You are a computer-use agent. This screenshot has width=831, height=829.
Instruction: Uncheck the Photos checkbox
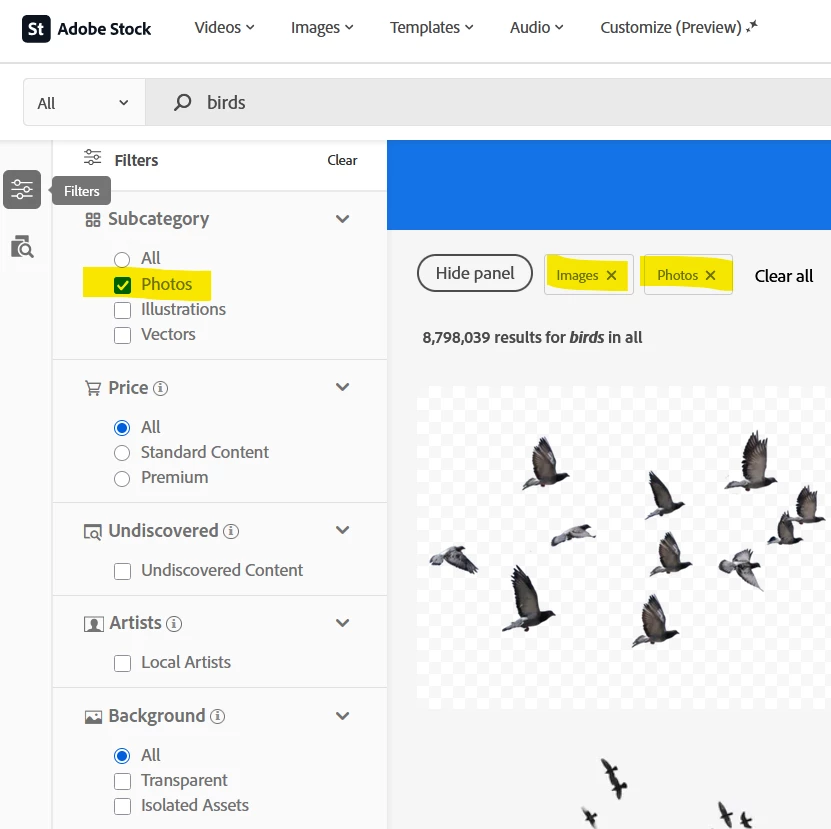pos(122,285)
